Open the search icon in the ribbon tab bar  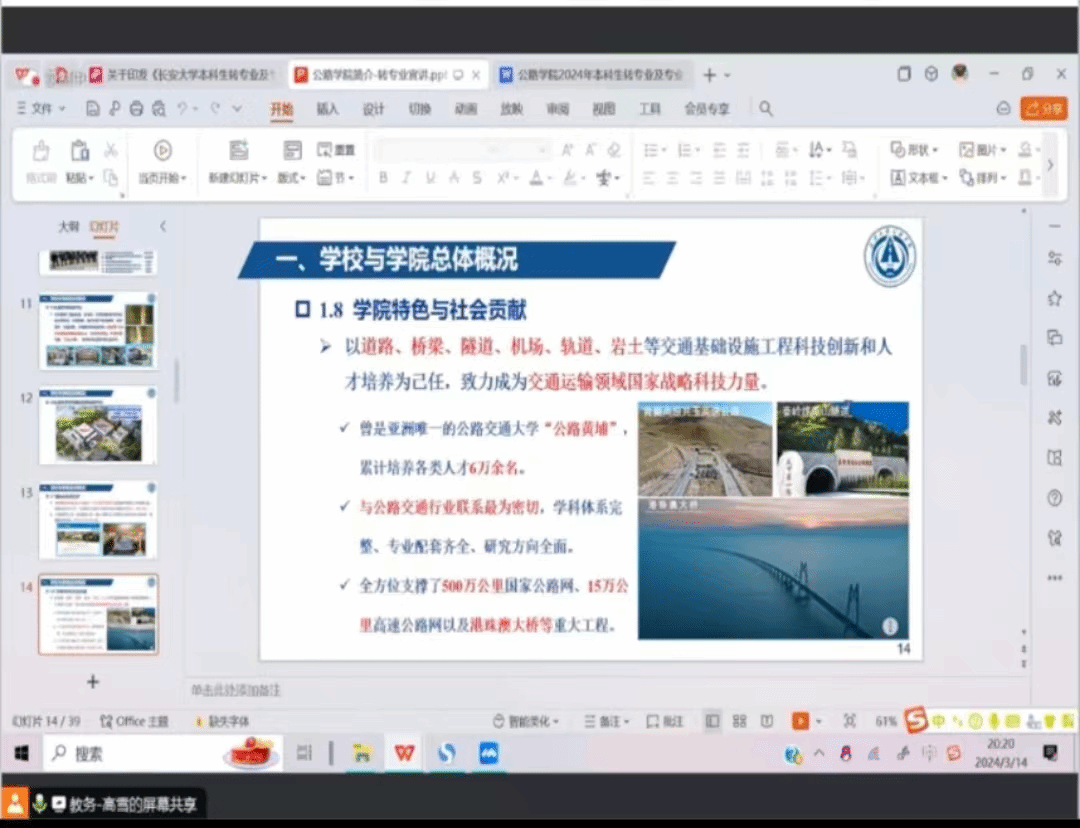pyautogui.click(x=765, y=109)
